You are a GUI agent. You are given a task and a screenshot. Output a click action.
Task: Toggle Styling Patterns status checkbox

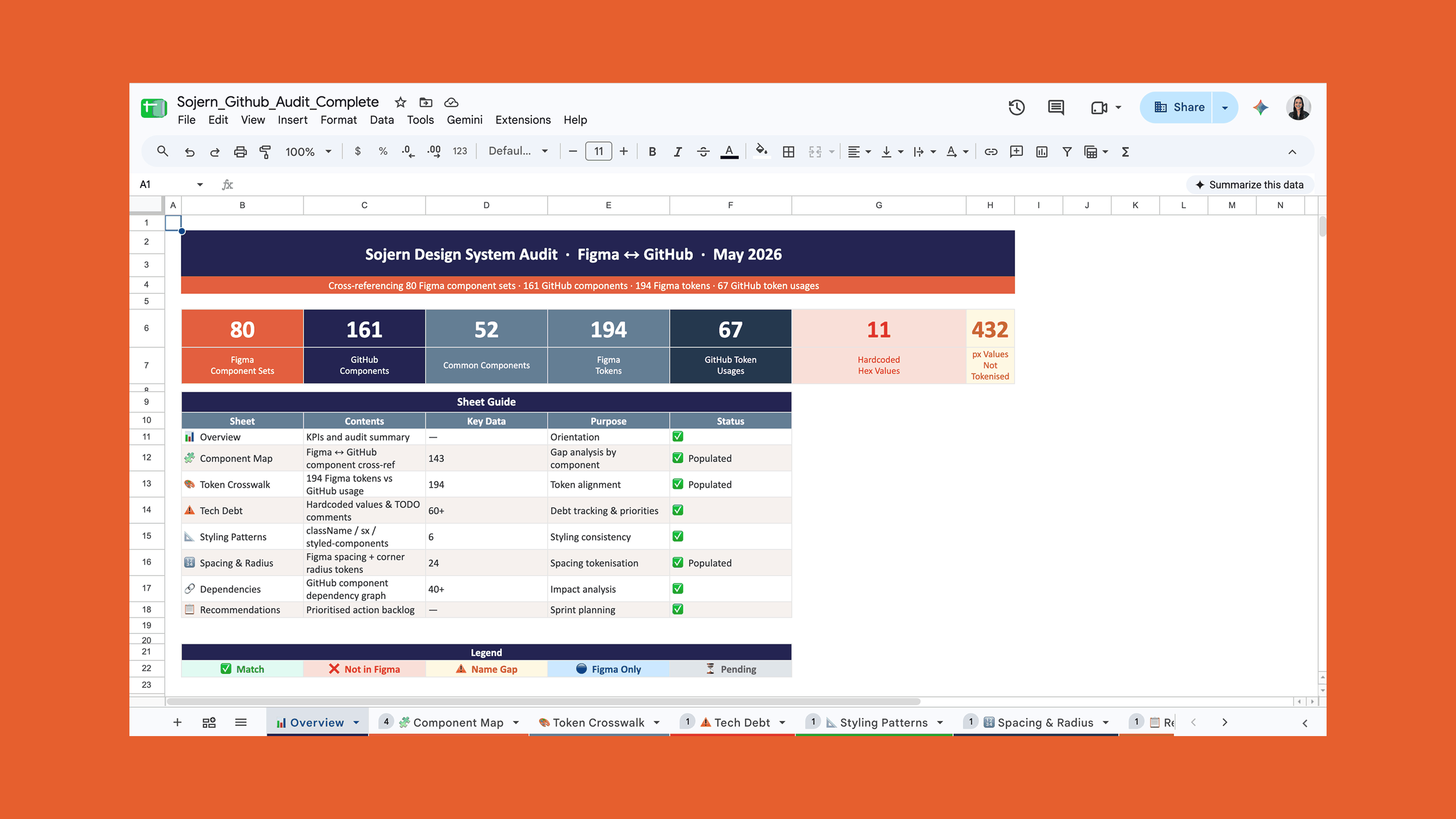677,536
